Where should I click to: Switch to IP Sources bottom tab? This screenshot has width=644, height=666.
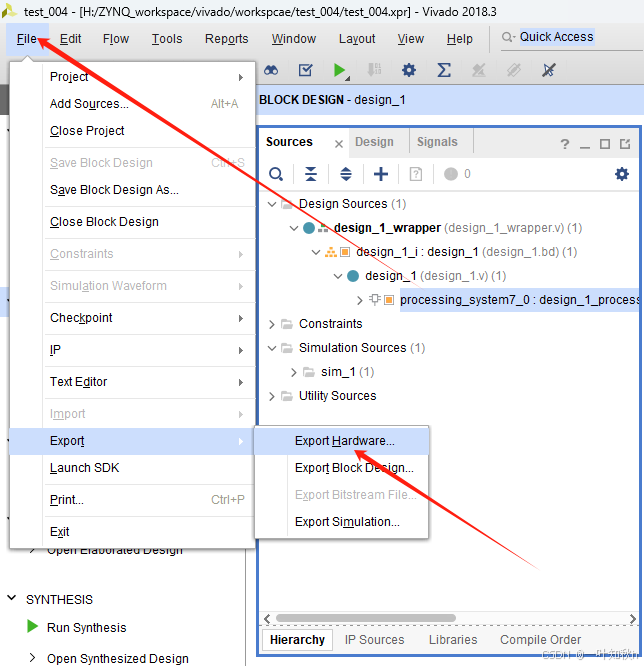(x=374, y=640)
